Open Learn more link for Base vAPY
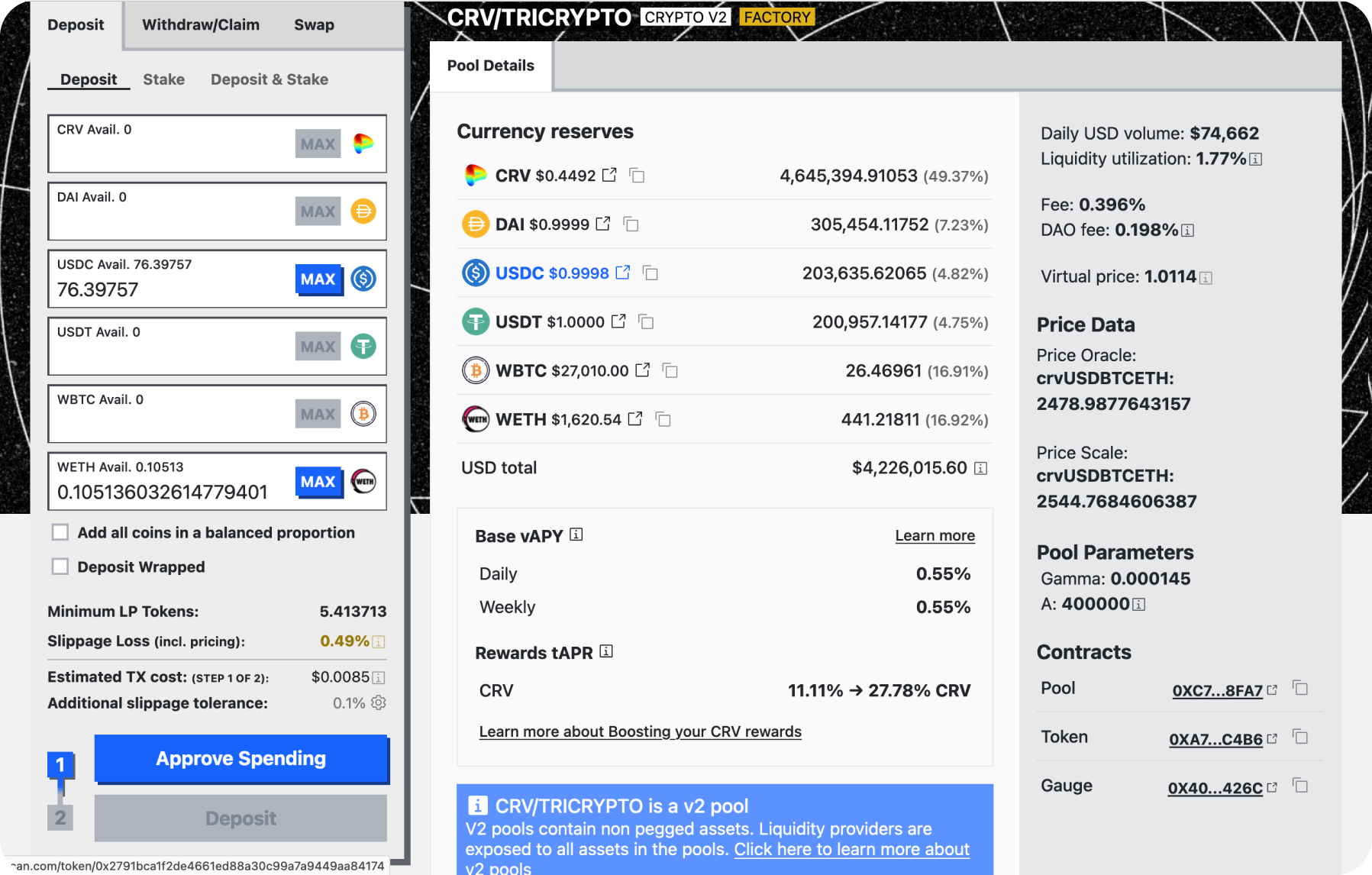Image resolution: width=1372 pixels, height=875 pixels. 935,535
